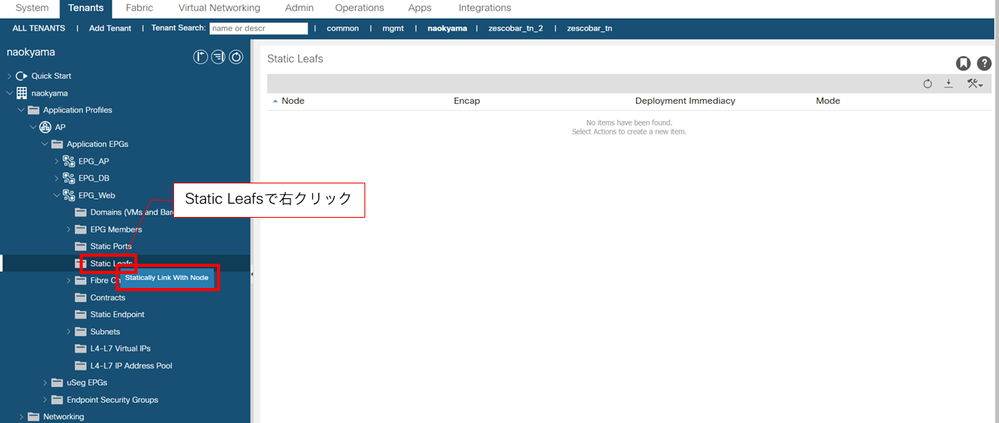Image resolution: width=999 pixels, height=423 pixels.
Task: Click the EPG_DB icon
Action: point(69,178)
